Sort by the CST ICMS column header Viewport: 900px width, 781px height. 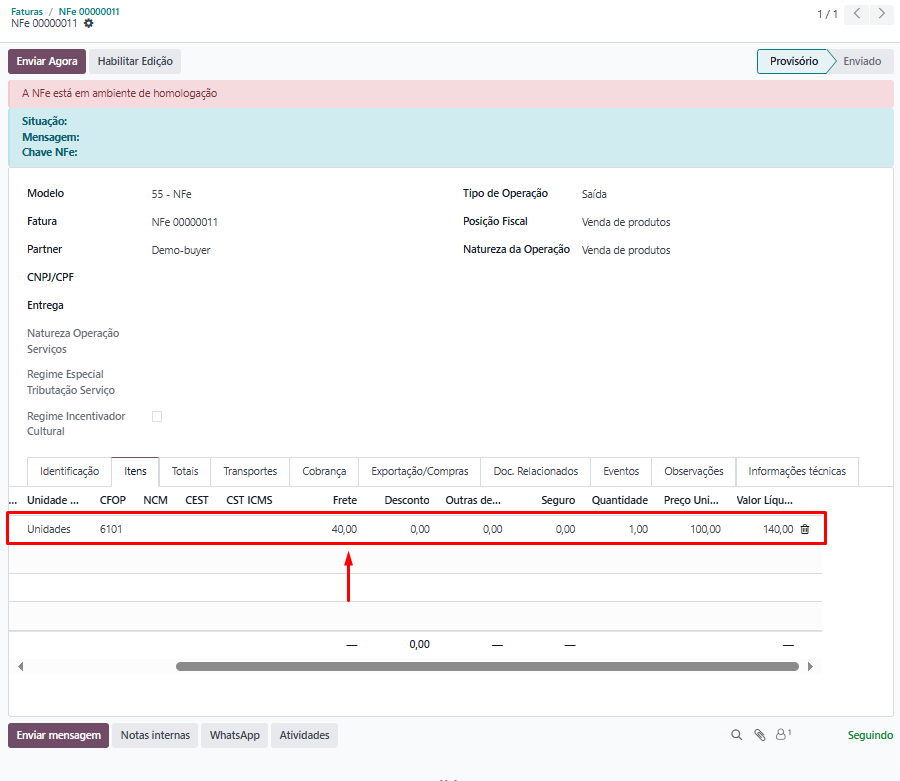pyautogui.click(x=249, y=500)
